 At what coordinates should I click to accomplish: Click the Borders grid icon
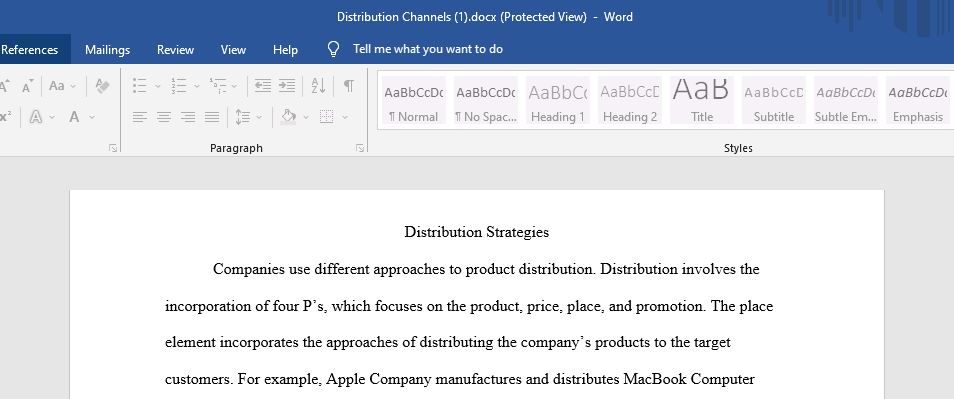pos(327,117)
